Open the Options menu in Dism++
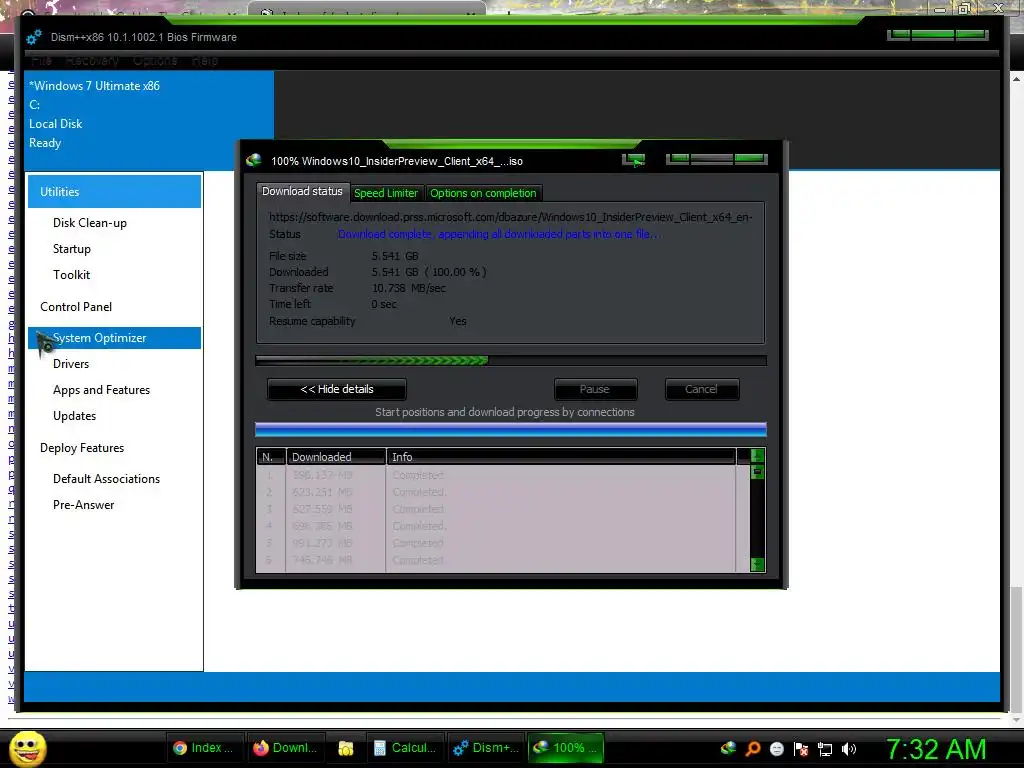Image resolution: width=1024 pixels, height=768 pixels. click(x=155, y=61)
